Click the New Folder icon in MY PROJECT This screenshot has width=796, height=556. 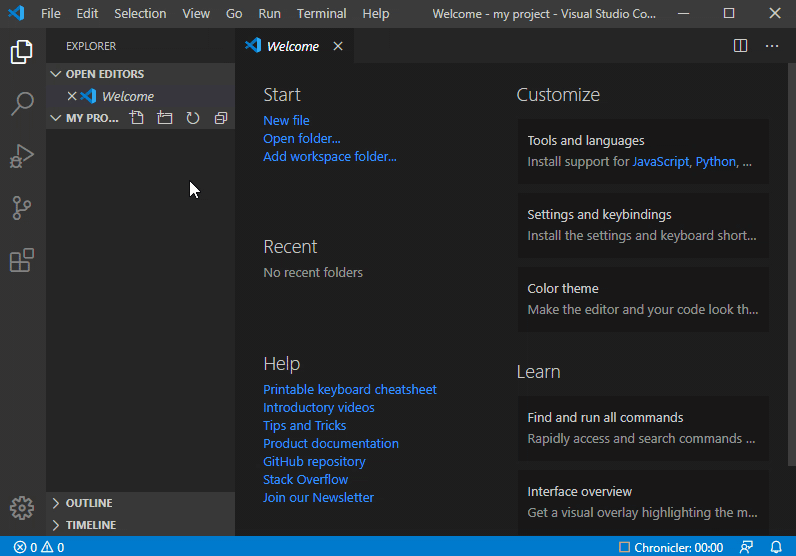pos(164,118)
